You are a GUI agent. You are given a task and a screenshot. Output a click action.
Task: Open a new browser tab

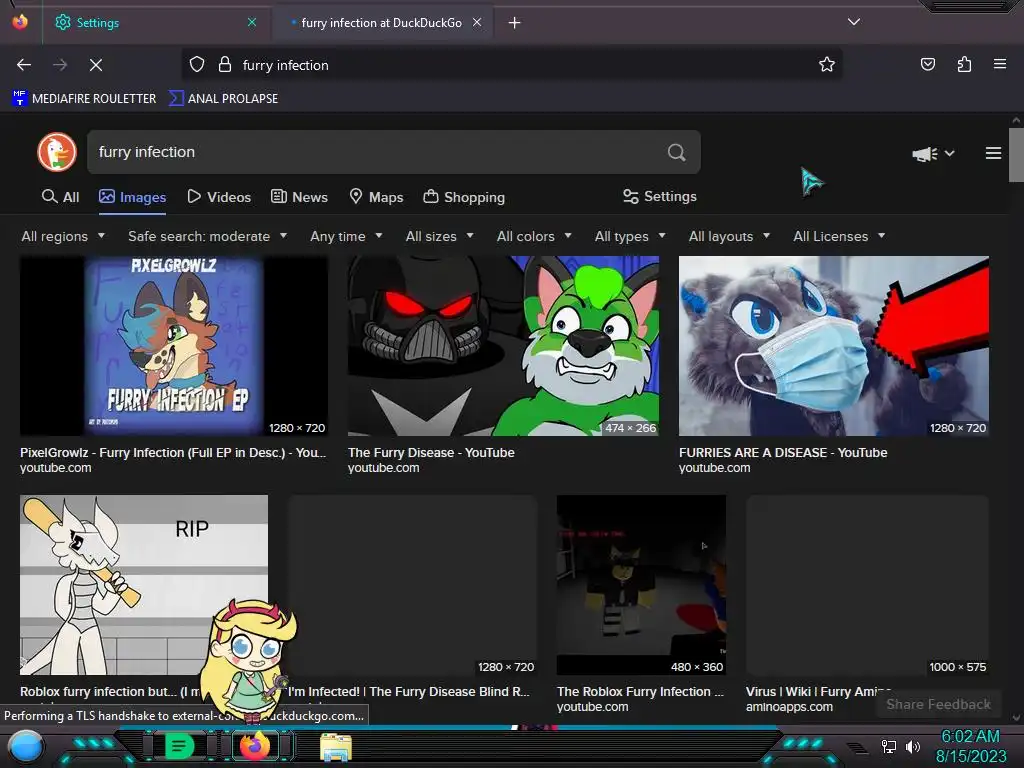point(515,23)
